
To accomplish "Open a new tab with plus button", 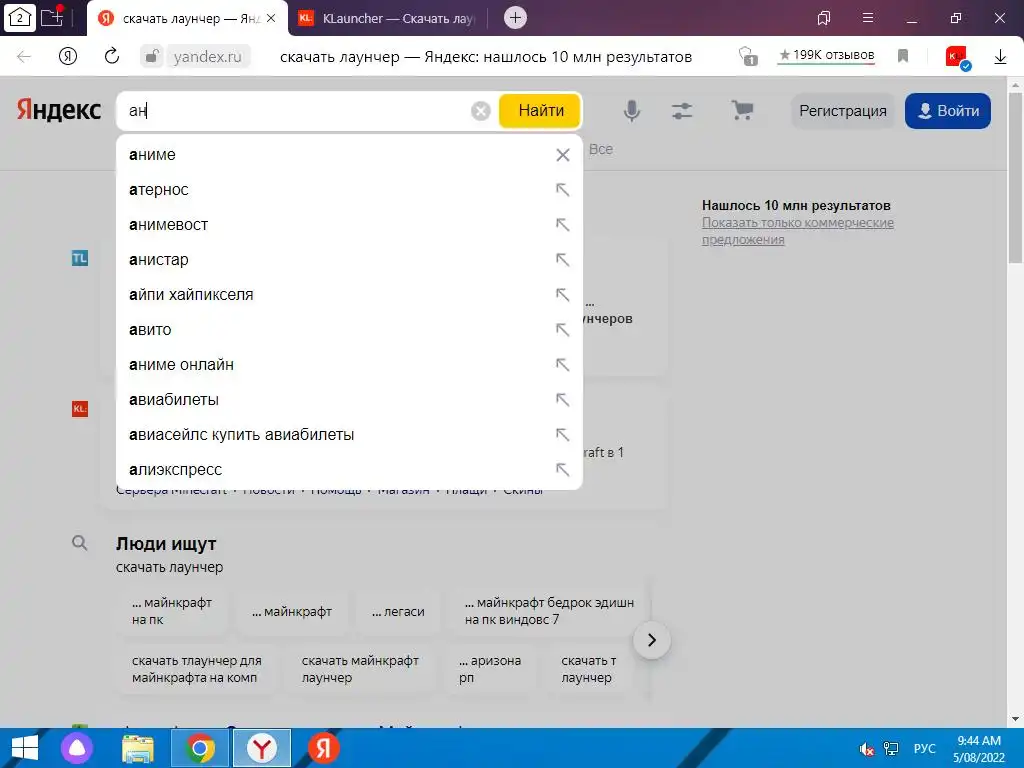I will pos(515,18).
